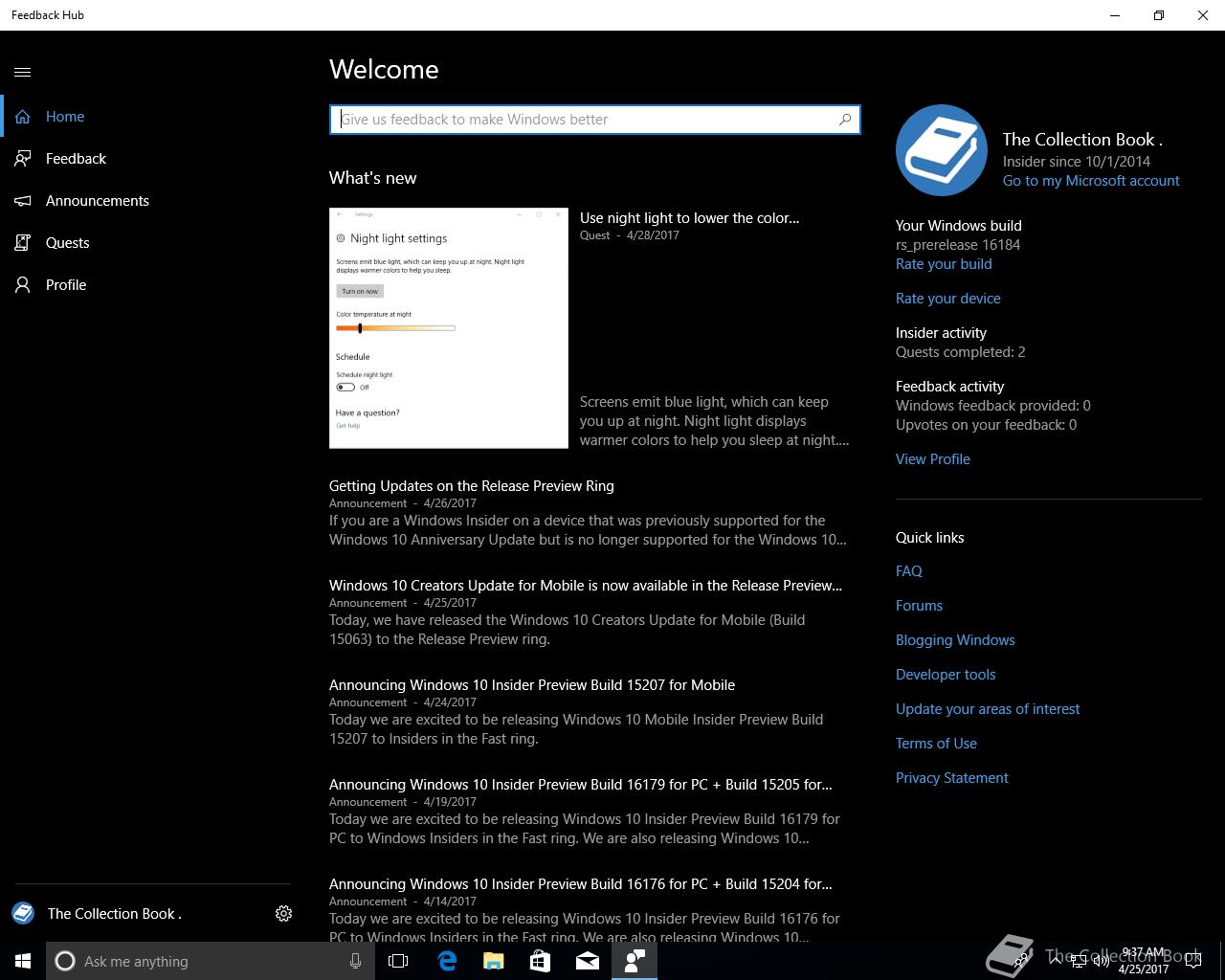This screenshot has height=980, width=1225.
Task: Click the small account avatar in sidebar
Action: coord(23,914)
